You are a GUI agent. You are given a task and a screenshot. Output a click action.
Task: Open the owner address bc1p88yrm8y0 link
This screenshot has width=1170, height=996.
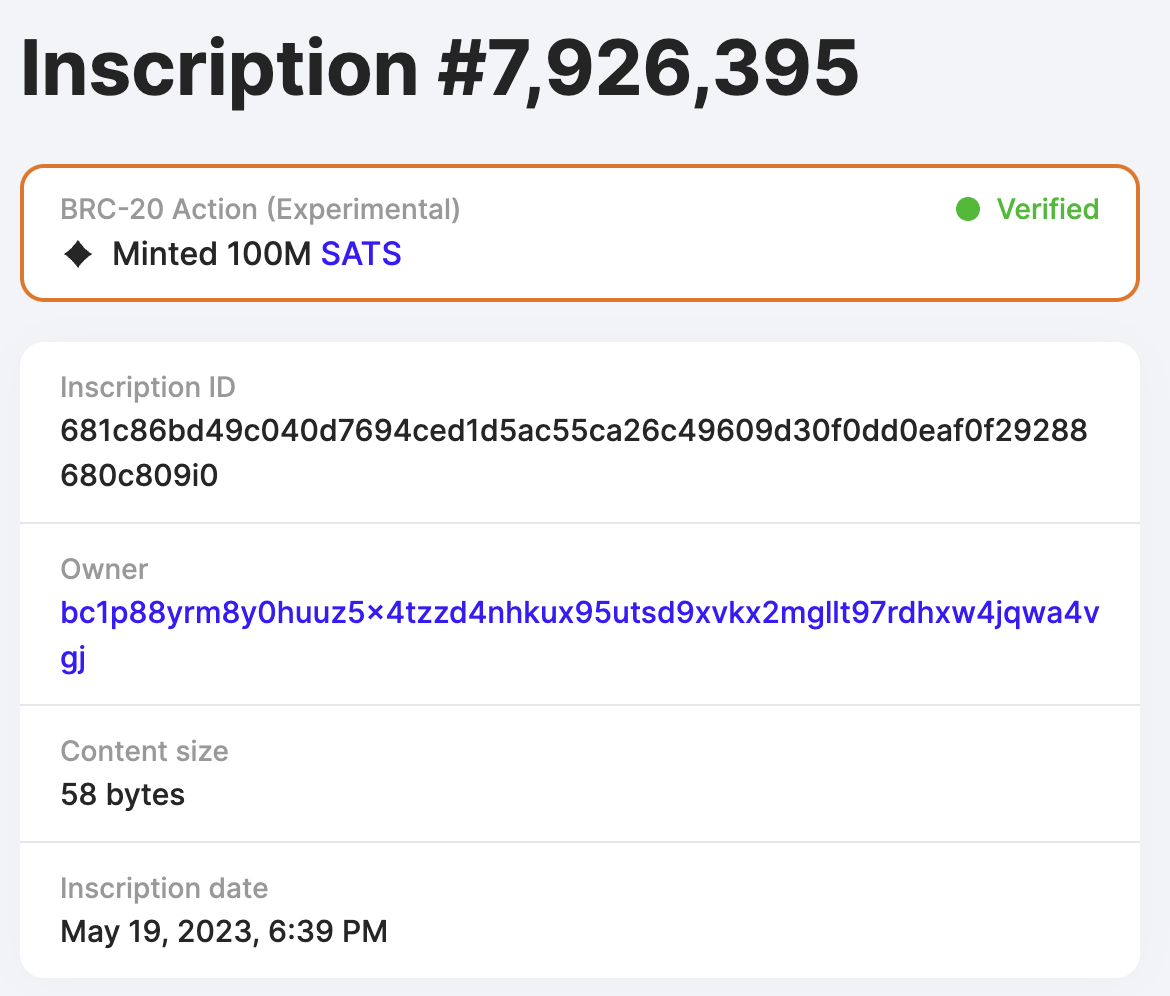coord(579,635)
